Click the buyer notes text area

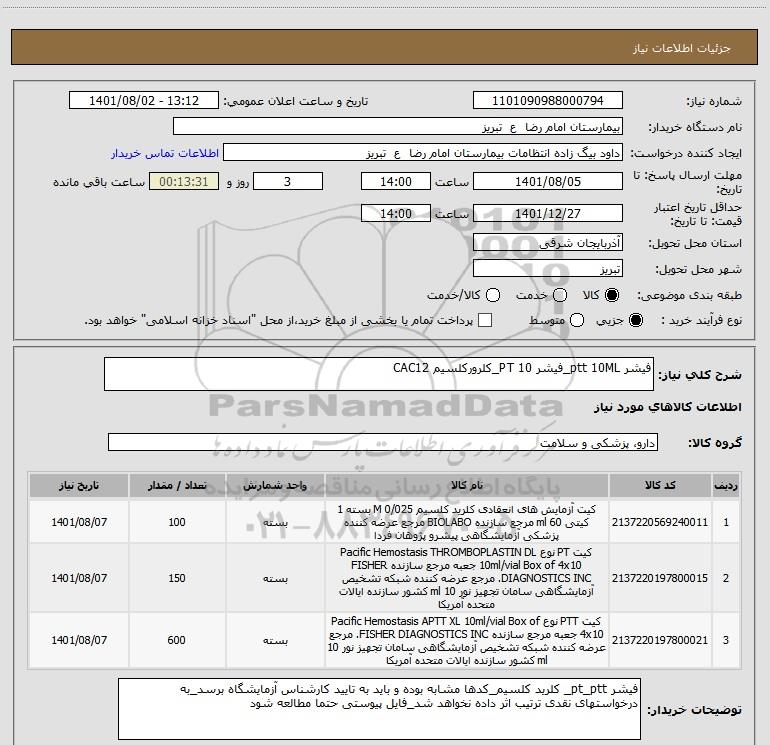pos(379,709)
